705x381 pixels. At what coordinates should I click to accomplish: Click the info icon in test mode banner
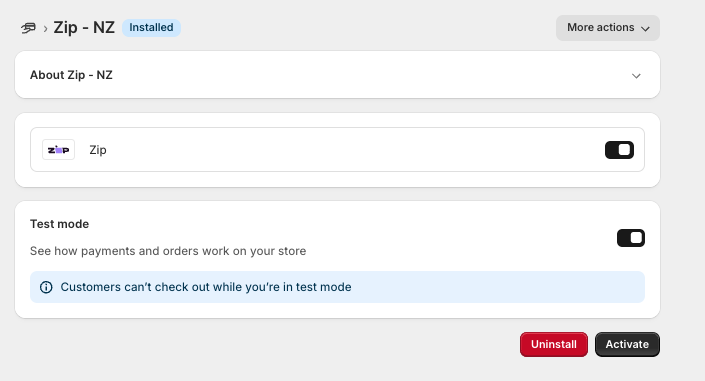pyautogui.click(x=46, y=287)
